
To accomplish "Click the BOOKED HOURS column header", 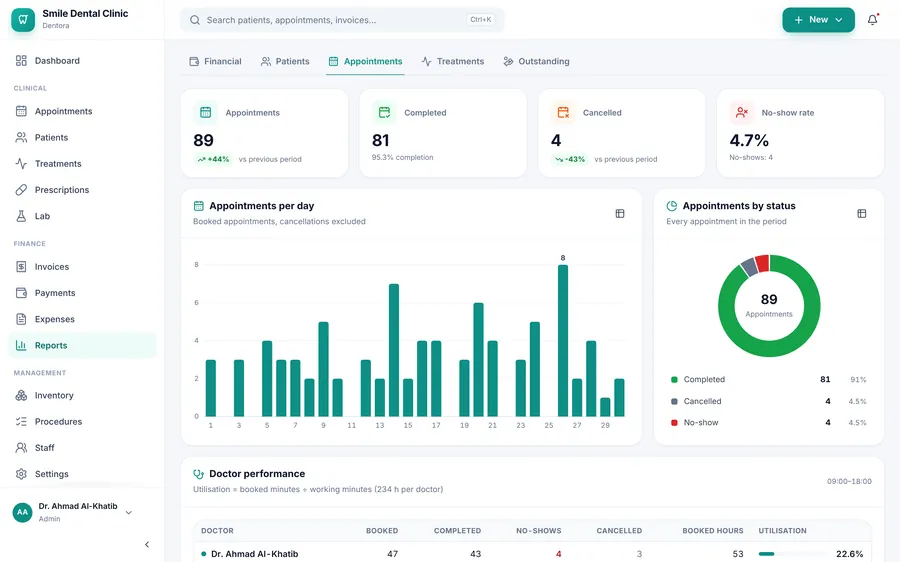I will coord(713,531).
